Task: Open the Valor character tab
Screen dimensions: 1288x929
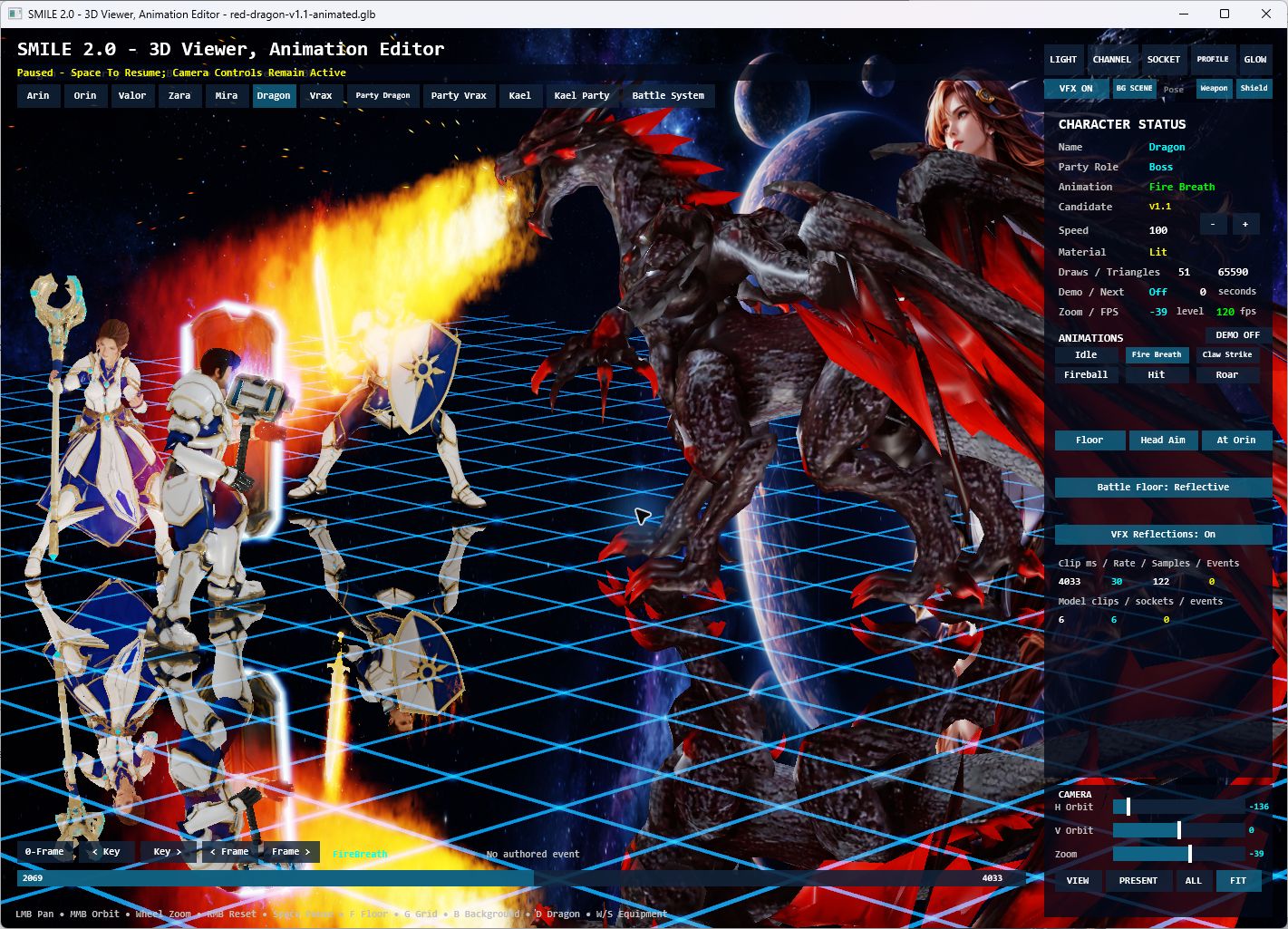Action: click(x=132, y=95)
